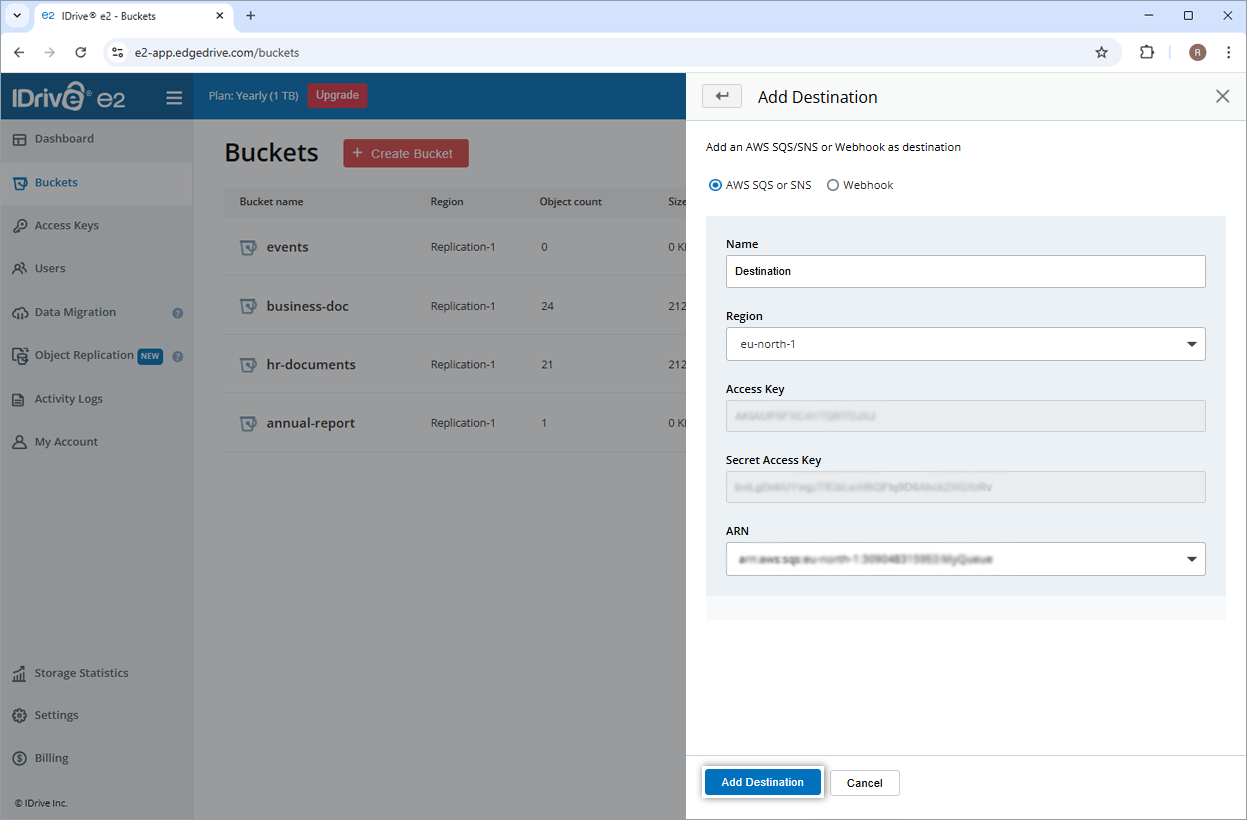
Task: Click the Add Destination button
Action: (762, 782)
